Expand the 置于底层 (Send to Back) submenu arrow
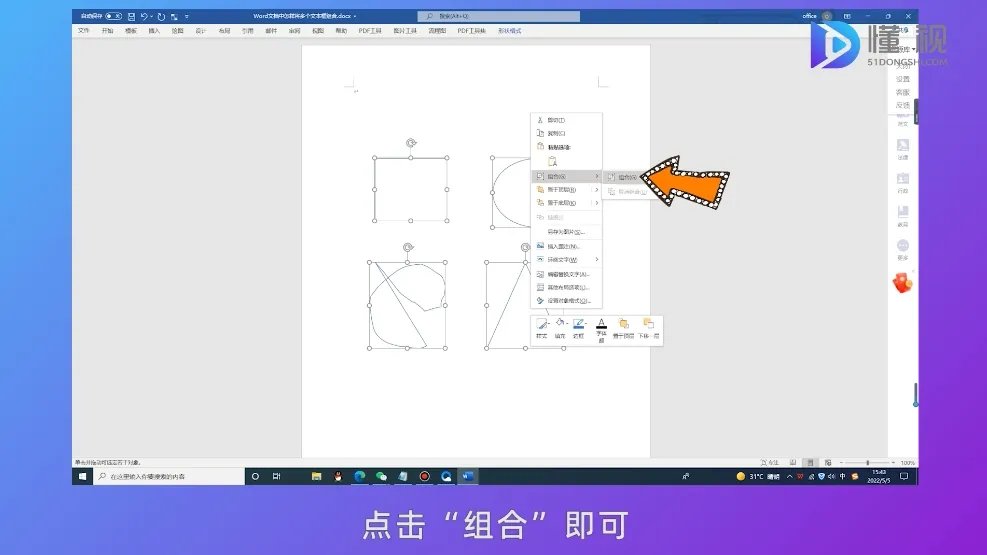This screenshot has width=987, height=555. point(596,203)
